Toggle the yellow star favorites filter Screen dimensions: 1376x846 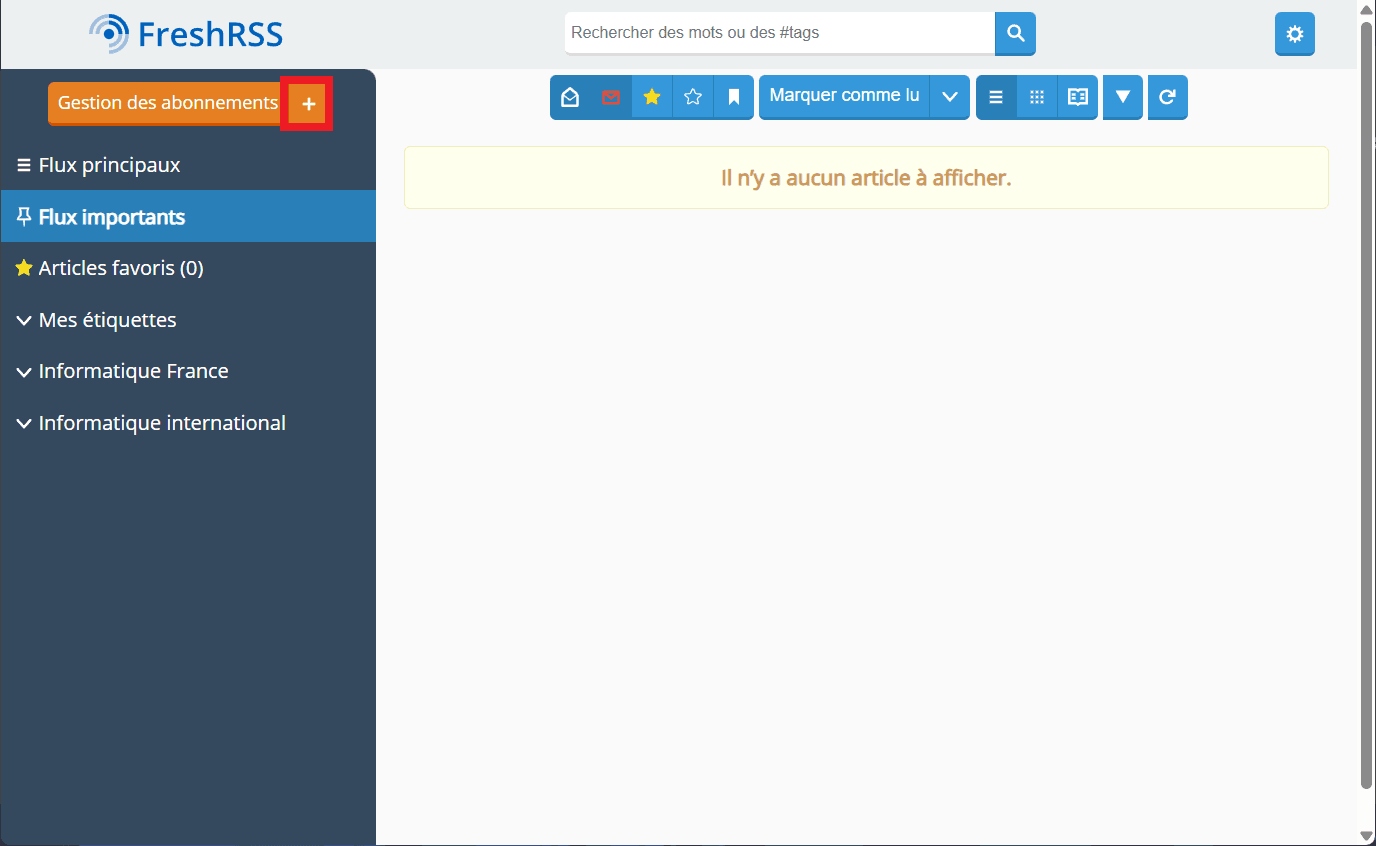click(652, 97)
